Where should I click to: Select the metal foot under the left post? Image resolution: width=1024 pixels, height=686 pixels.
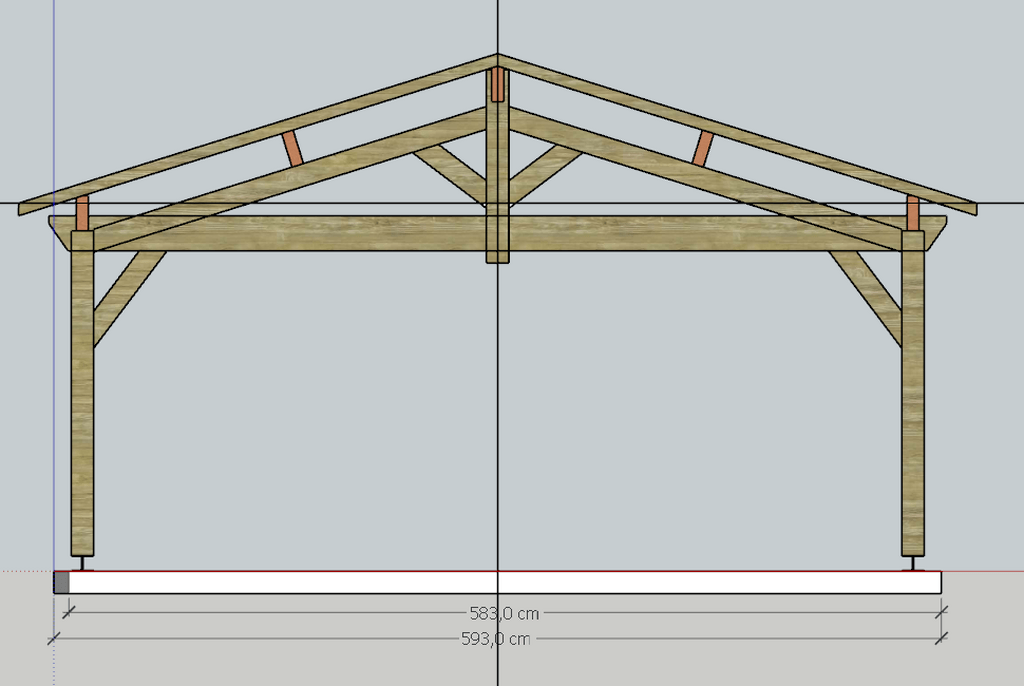pyautogui.click(x=82, y=564)
